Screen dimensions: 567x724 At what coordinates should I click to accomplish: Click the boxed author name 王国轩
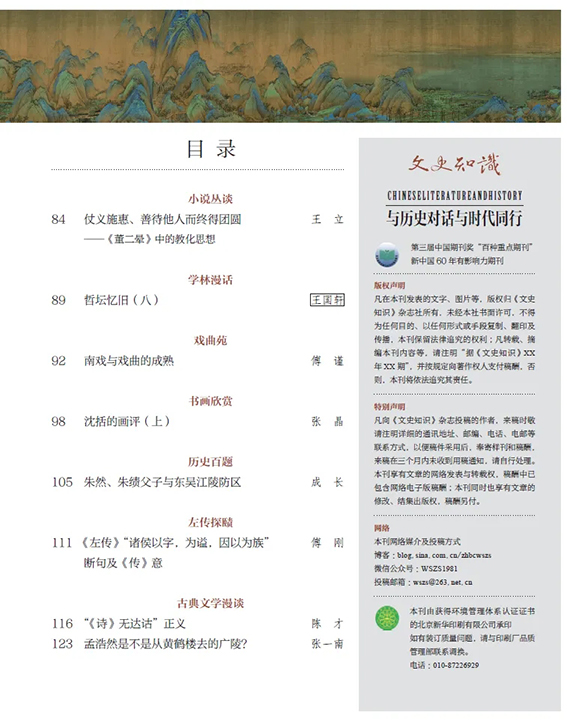[327, 300]
